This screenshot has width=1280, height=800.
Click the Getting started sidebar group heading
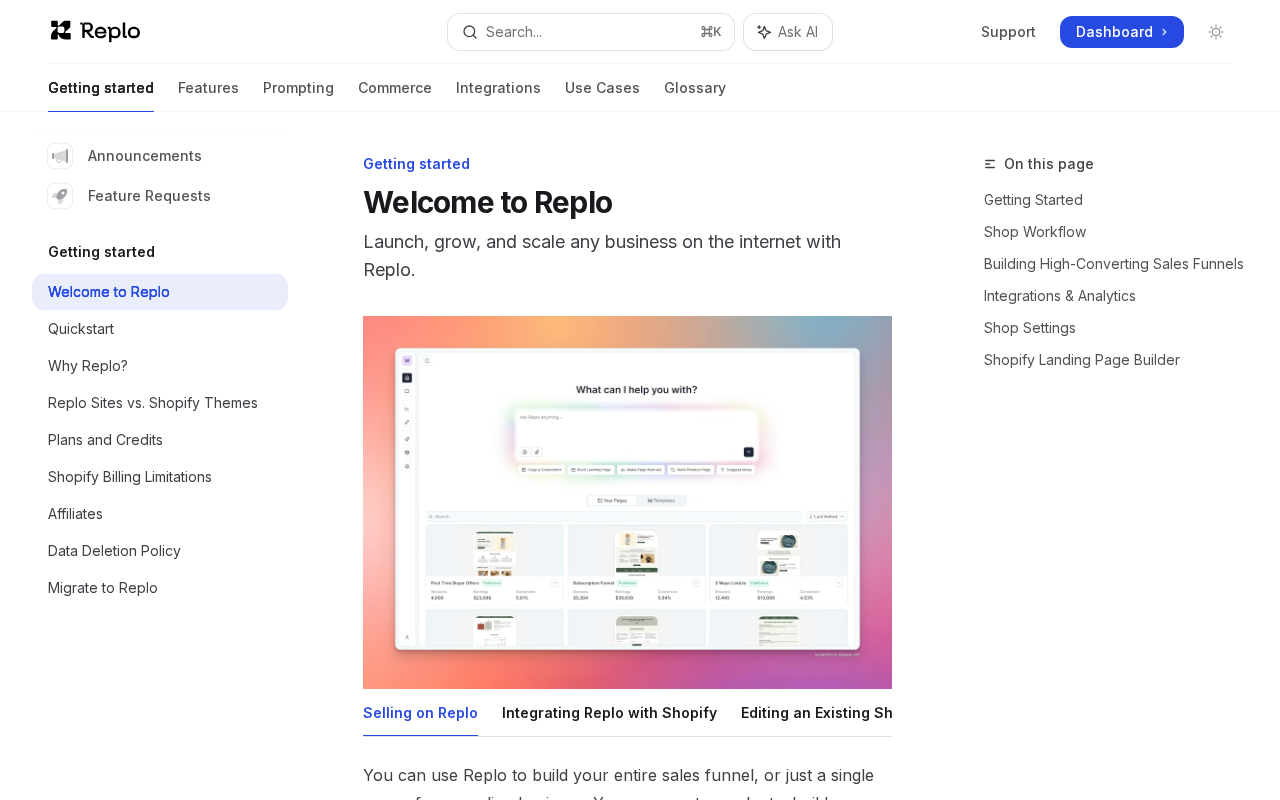[x=101, y=252]
